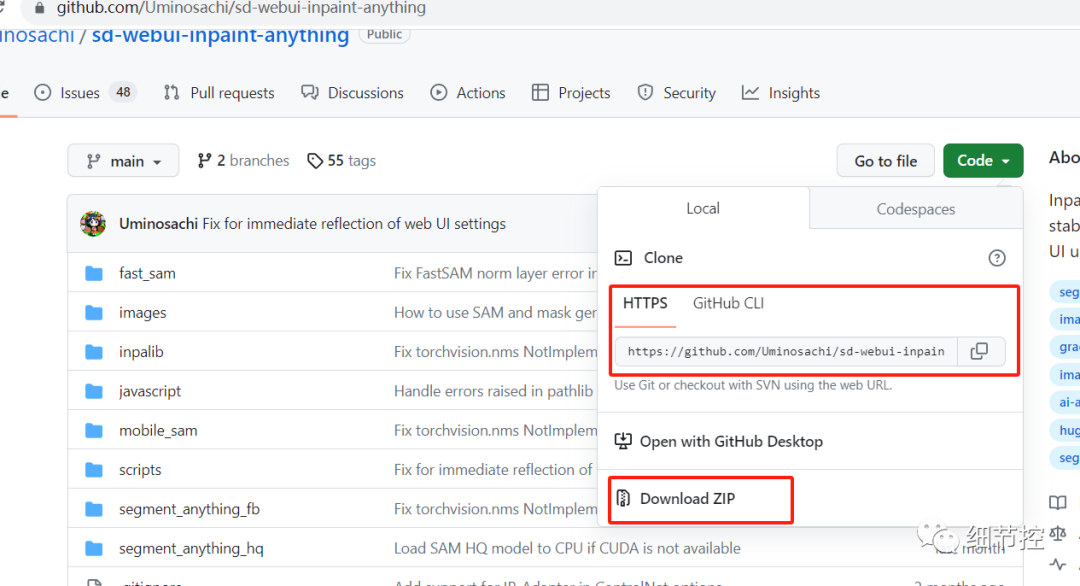The height and width of the screenshot is (586, 1080).
Task: Open the images folder
Action: 143,313
